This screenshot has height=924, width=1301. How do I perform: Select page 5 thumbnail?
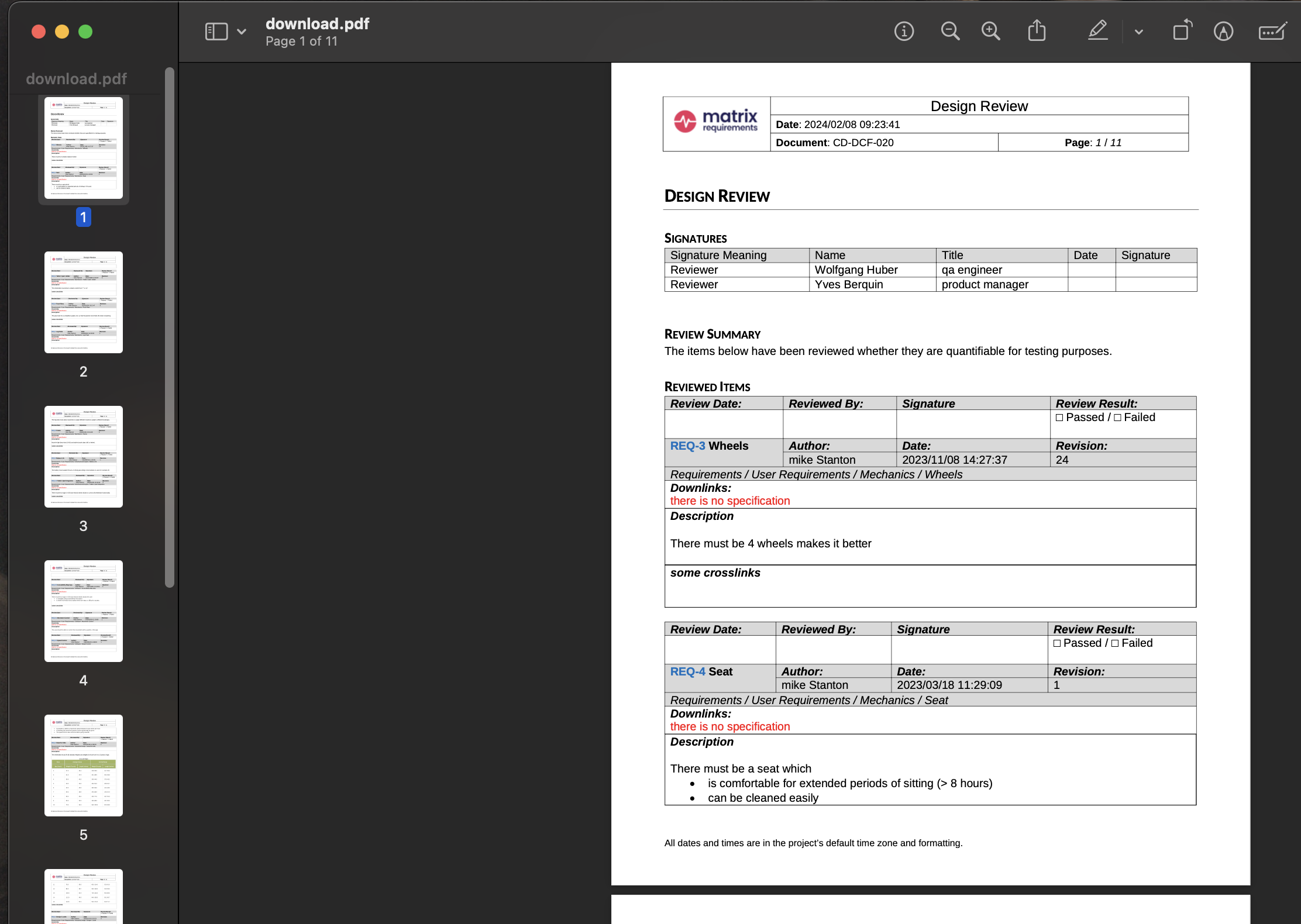point(84,766)
